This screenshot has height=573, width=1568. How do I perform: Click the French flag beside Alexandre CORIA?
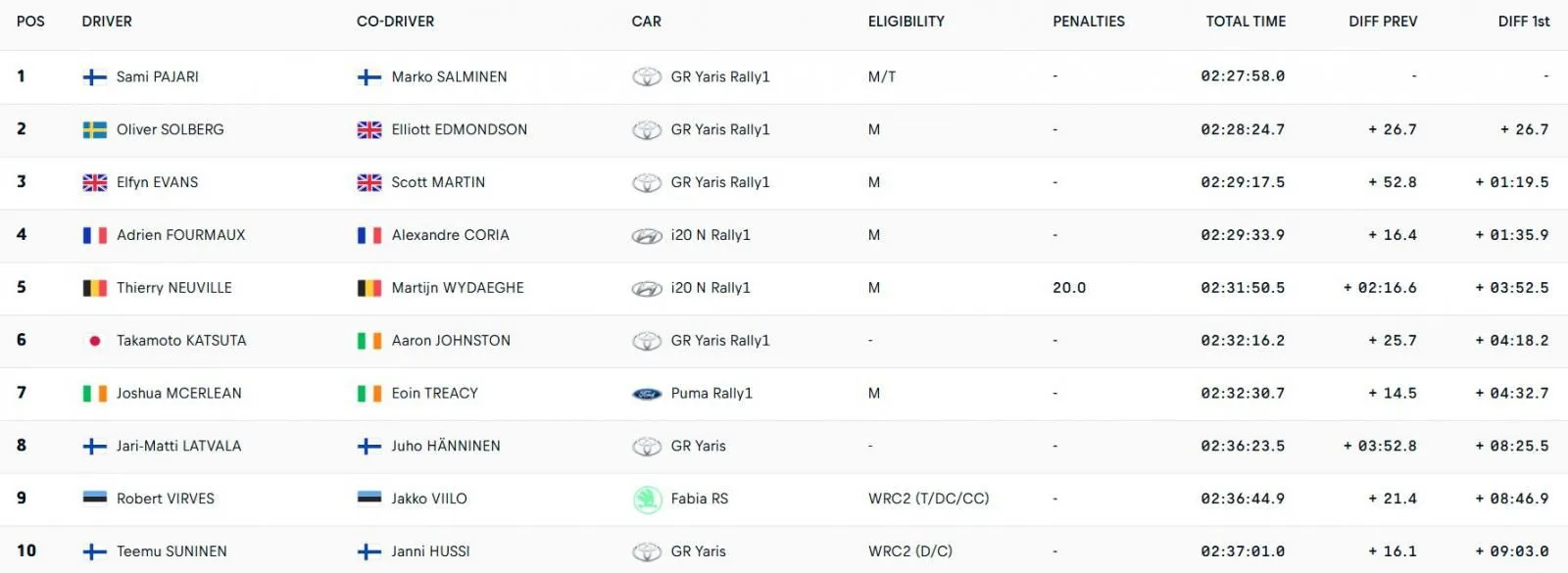click(x=369, y=235)
